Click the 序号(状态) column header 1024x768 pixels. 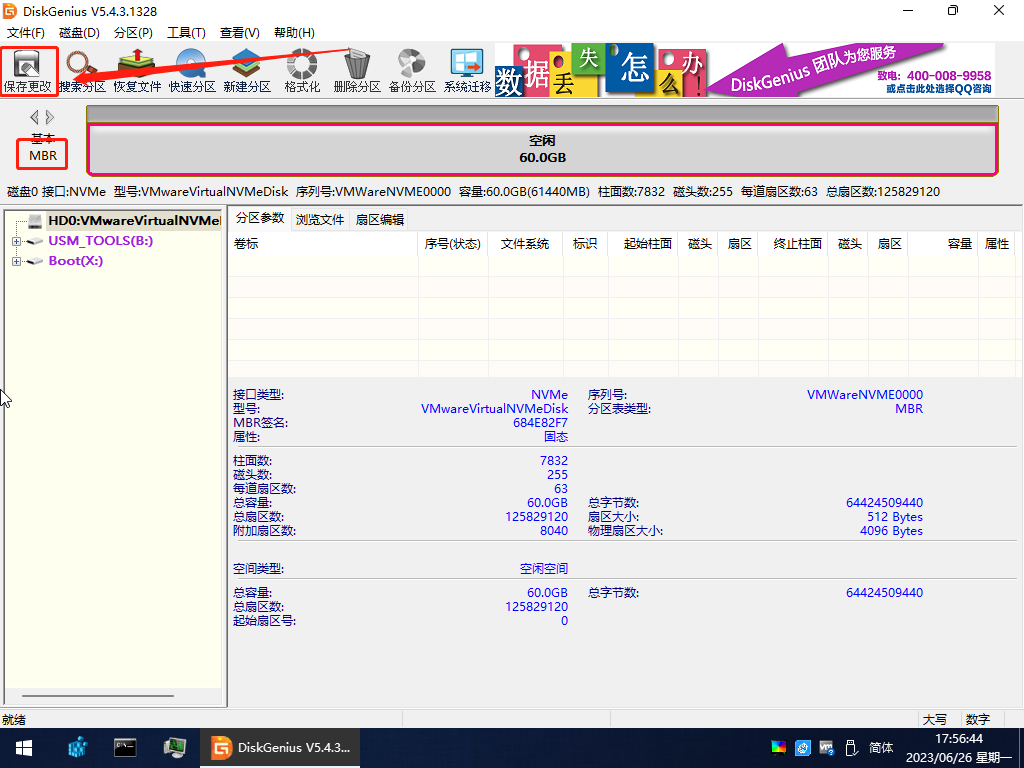453,244
